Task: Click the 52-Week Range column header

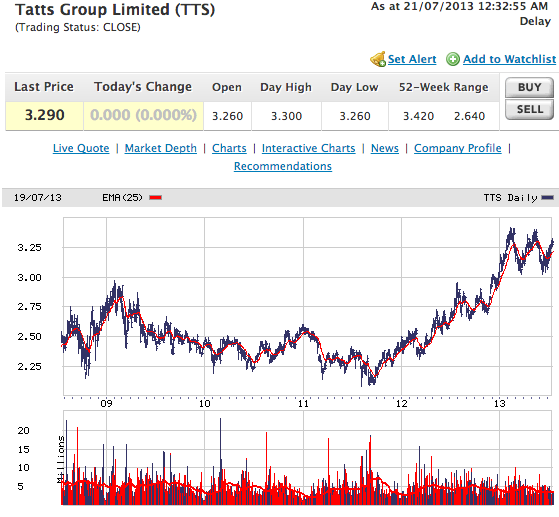Action: pos(443,87)
